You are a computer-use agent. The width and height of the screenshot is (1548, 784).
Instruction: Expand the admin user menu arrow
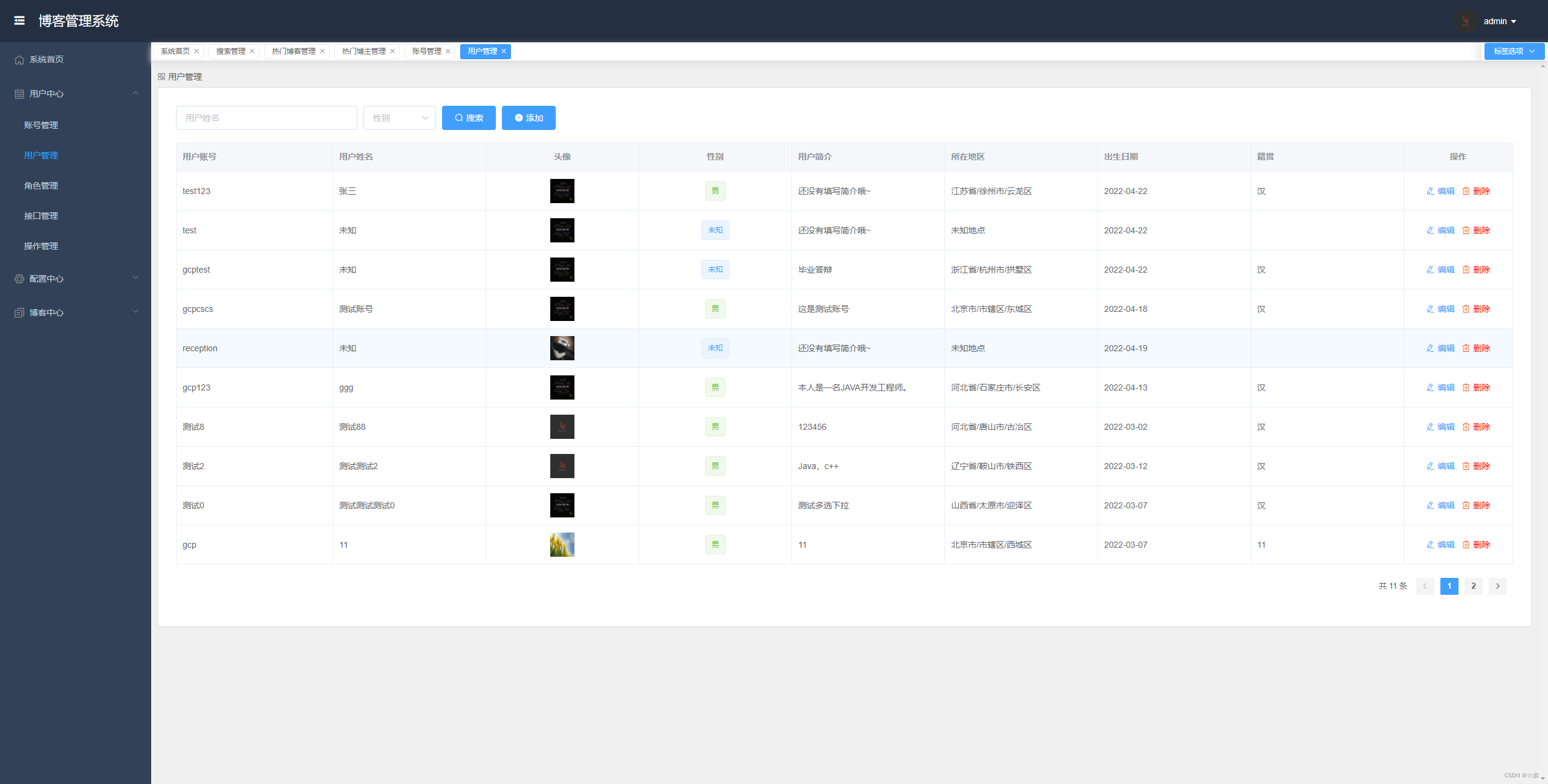[1514, 22]
